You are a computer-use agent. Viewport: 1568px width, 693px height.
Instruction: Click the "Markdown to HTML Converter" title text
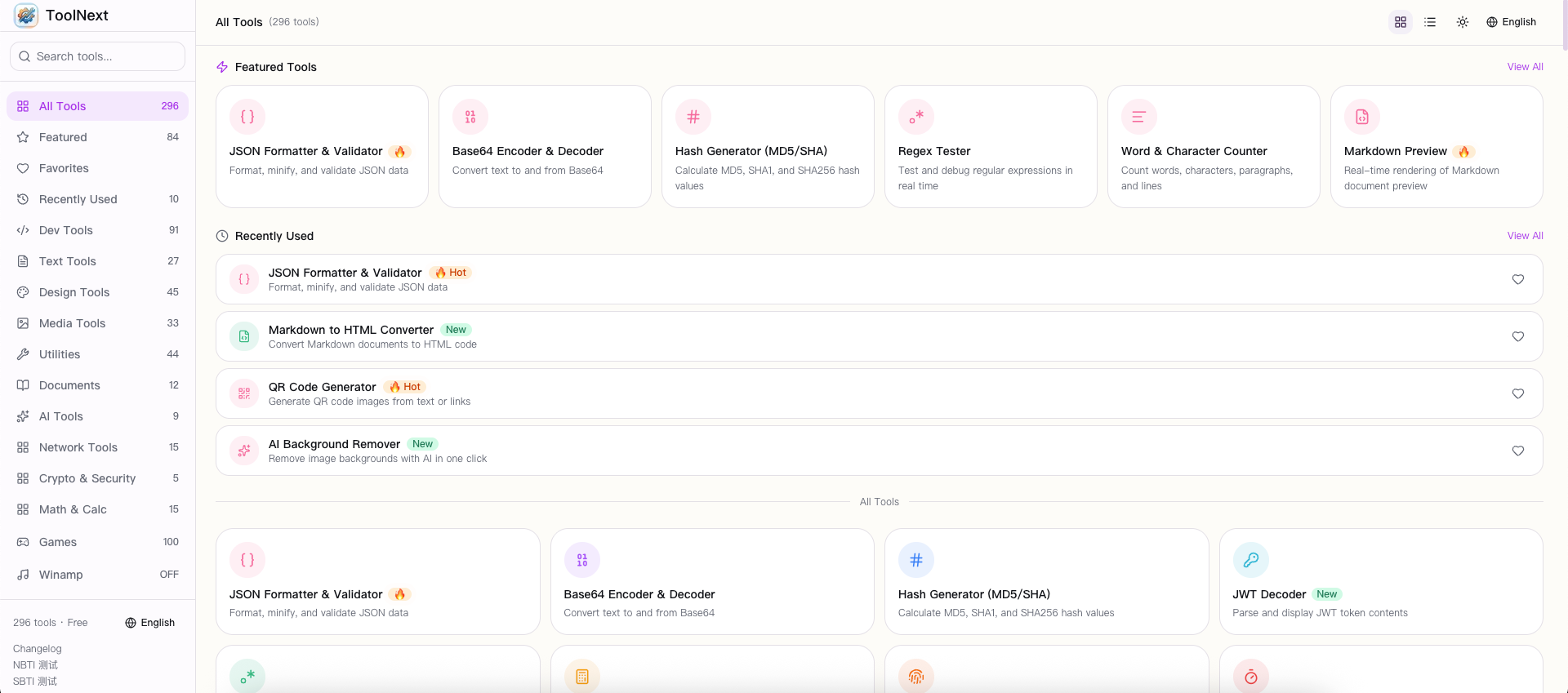(x=351, y=330)
